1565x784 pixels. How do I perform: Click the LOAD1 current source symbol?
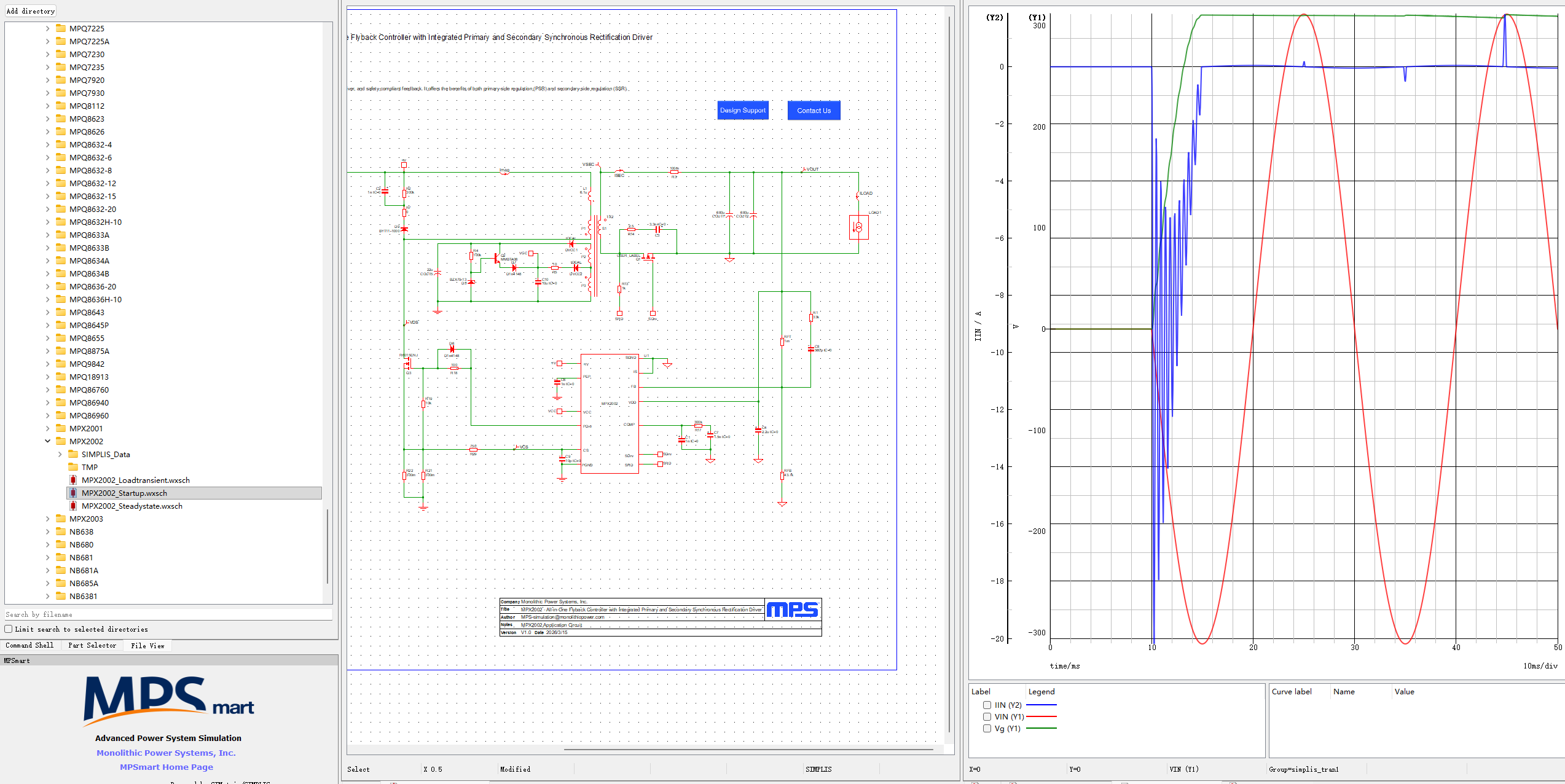tap(858, 227)
